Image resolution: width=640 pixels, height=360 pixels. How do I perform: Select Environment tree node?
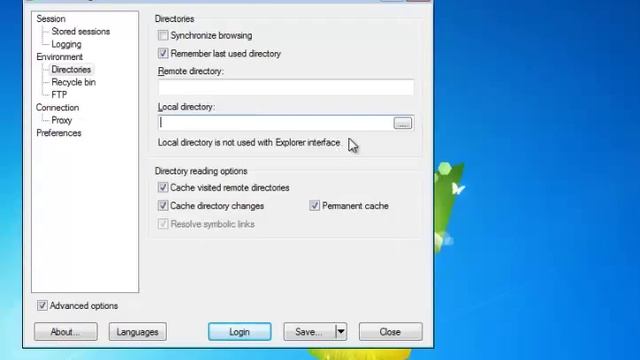[59, 57]
